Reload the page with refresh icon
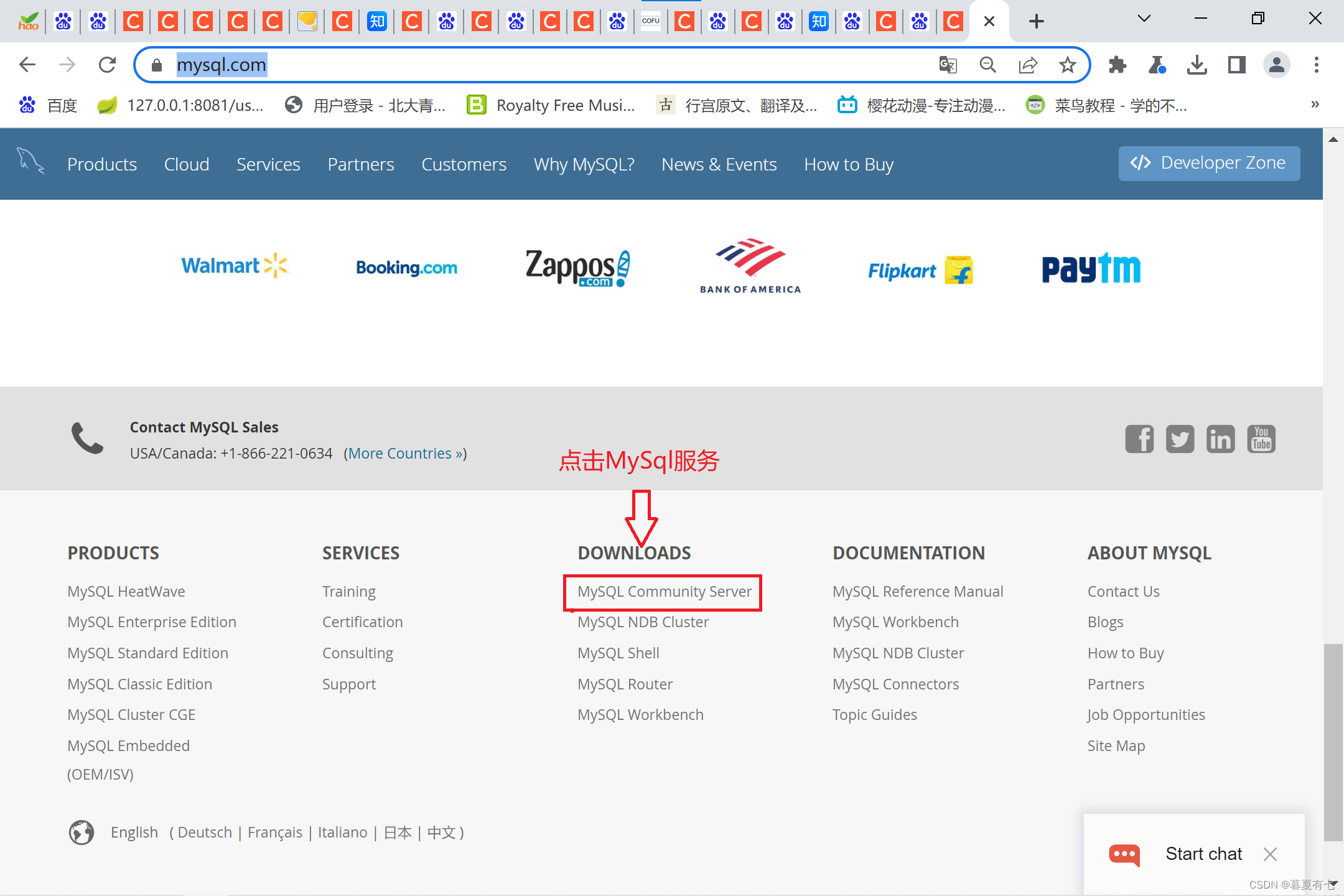 tap(107, 65)
